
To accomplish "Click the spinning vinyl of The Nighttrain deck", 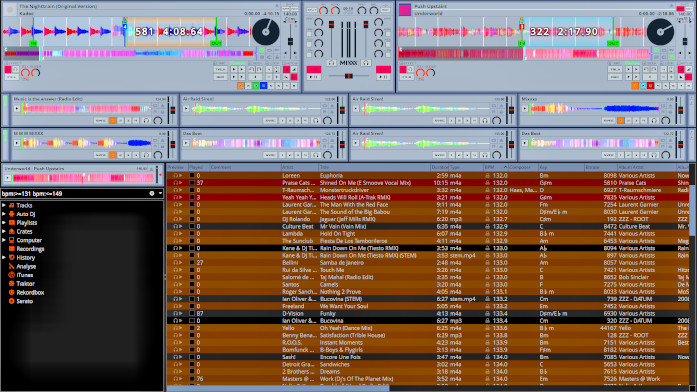I will (265, 32).
